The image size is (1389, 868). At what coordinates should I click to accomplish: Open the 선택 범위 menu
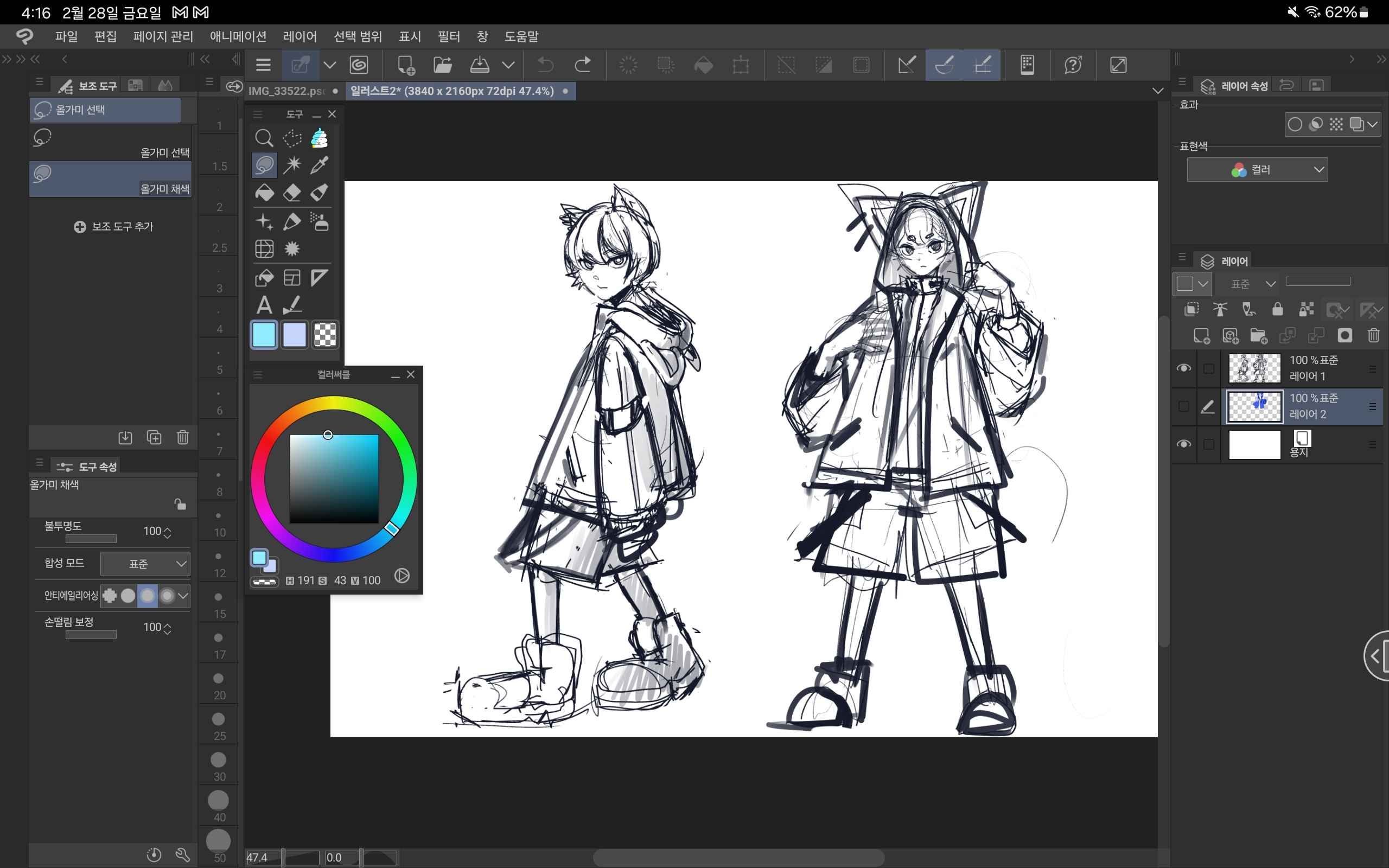point(358,36)
